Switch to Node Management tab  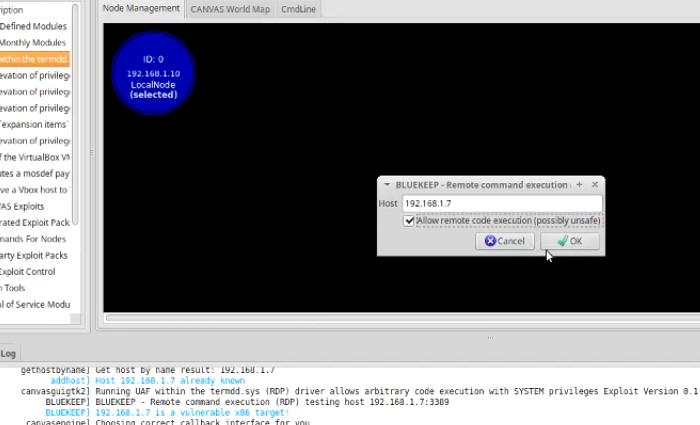point(141,8)
